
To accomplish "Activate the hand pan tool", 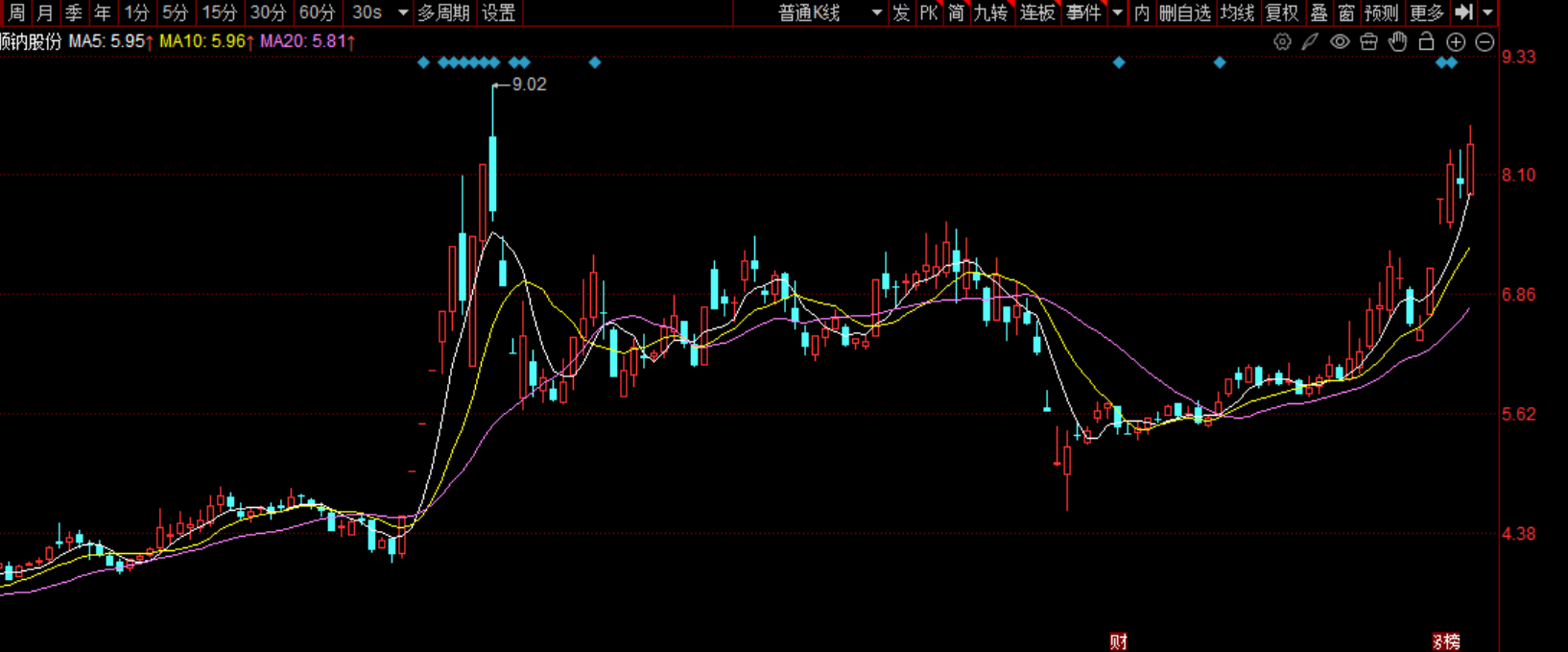I will 1398,41.
